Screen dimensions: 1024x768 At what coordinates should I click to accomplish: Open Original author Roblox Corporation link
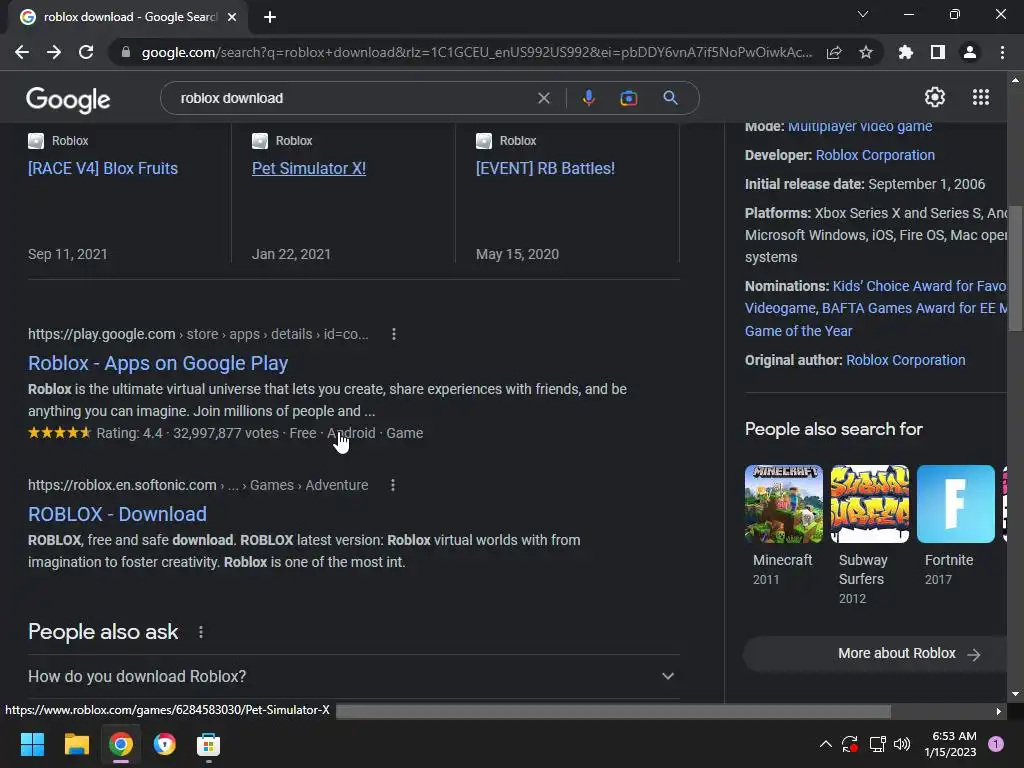coord(906,360)
